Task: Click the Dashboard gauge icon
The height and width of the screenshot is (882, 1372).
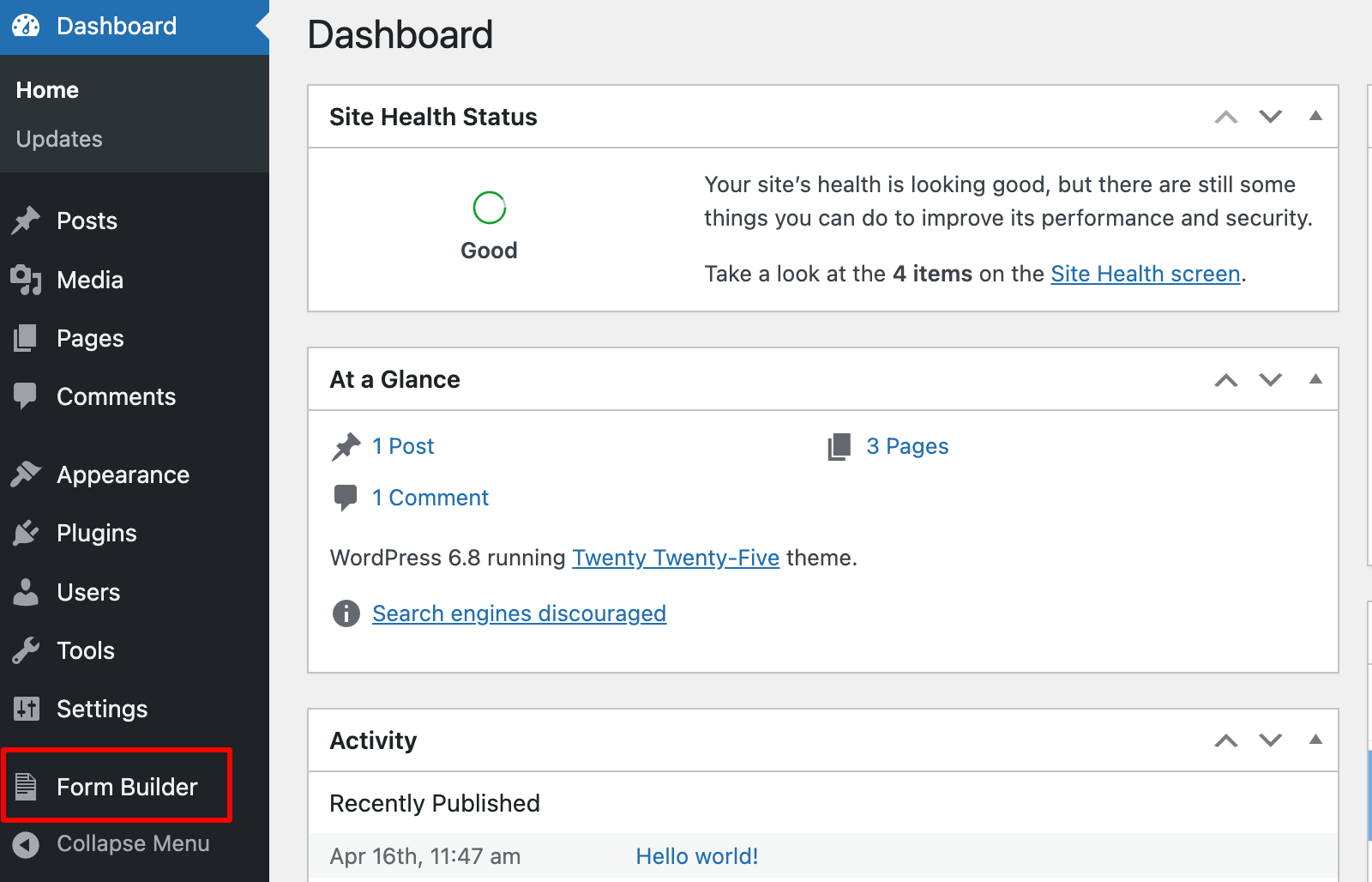Action: coord(26,26)
